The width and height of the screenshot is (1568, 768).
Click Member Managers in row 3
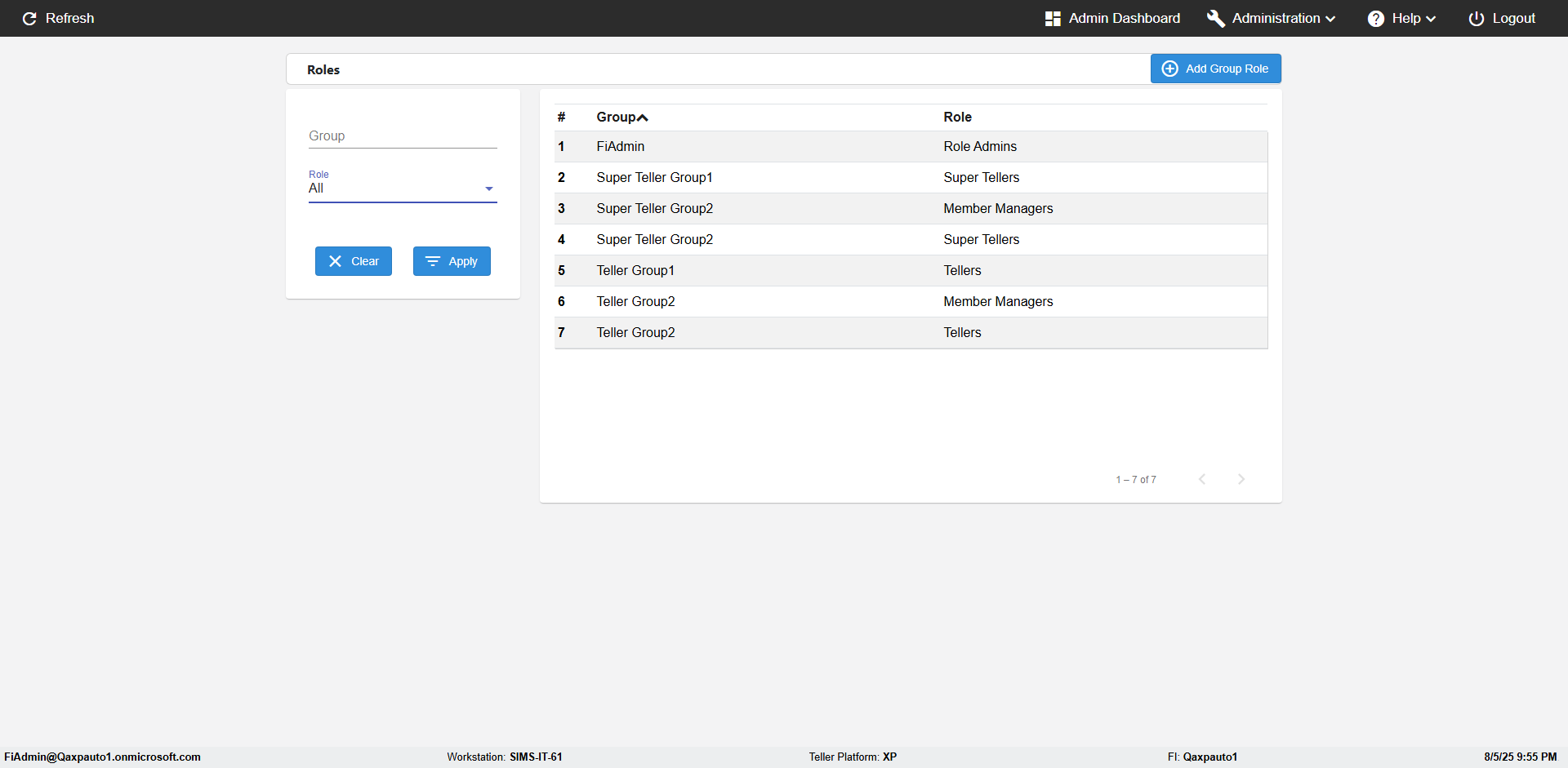point(998,208)
